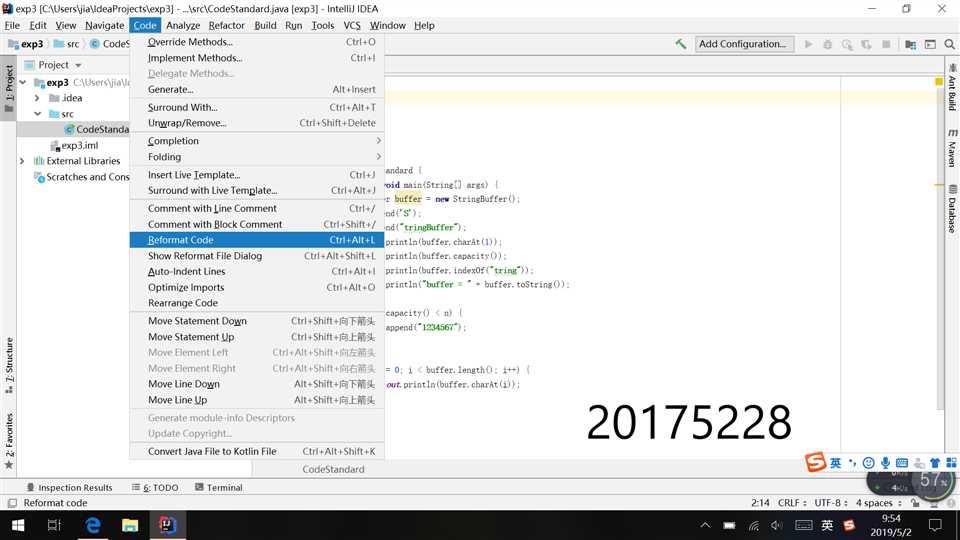Image resolution: width=960 pixels, height=540 pixels.
Task: Open Microsoft Edge from the taskbar
Action: 93,525
